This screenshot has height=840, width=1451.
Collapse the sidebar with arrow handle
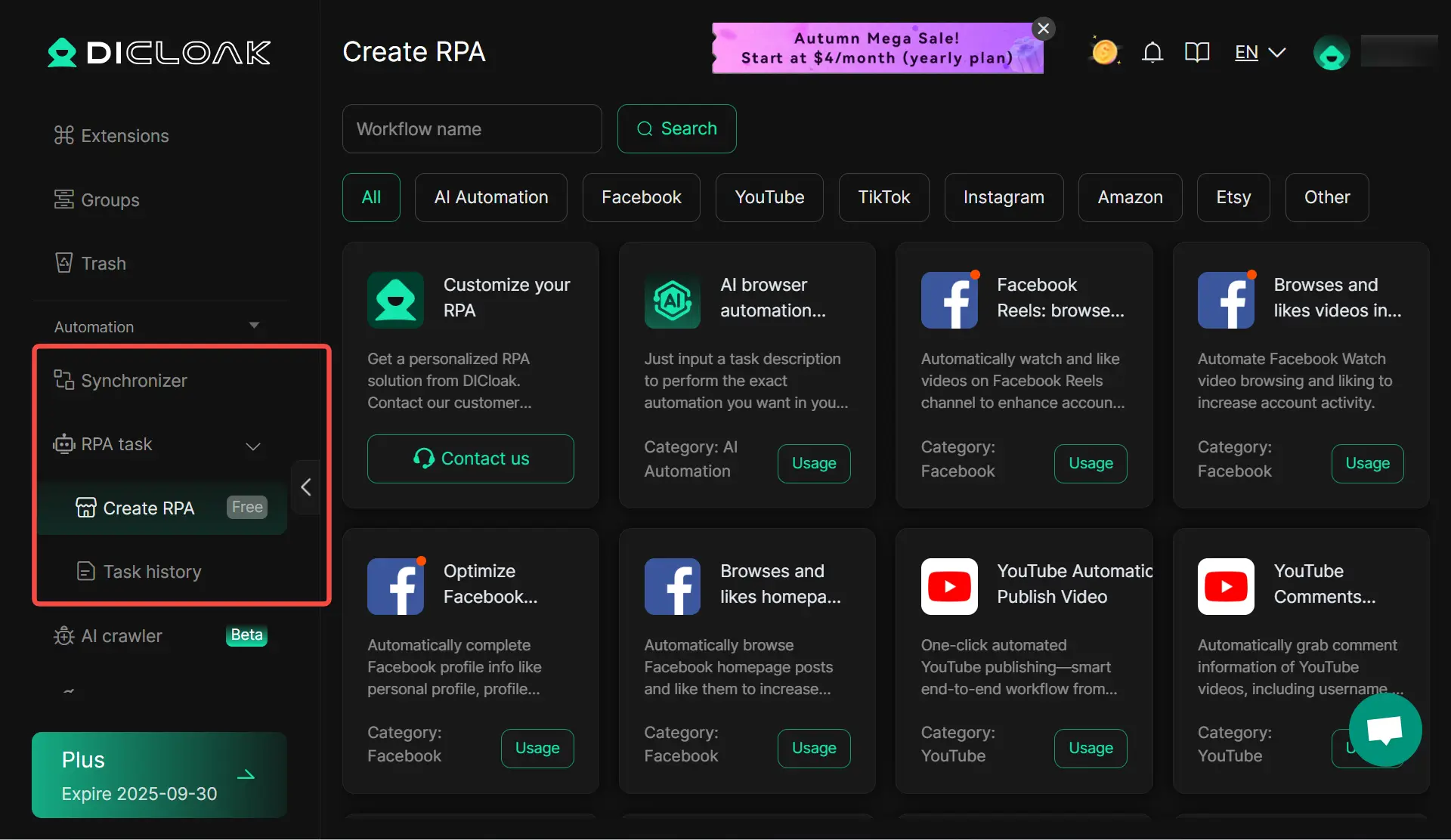306,487
